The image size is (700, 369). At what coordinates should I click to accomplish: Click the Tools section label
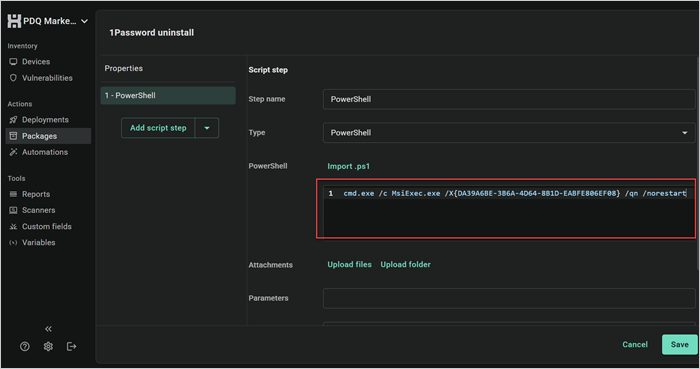(17, 178)
